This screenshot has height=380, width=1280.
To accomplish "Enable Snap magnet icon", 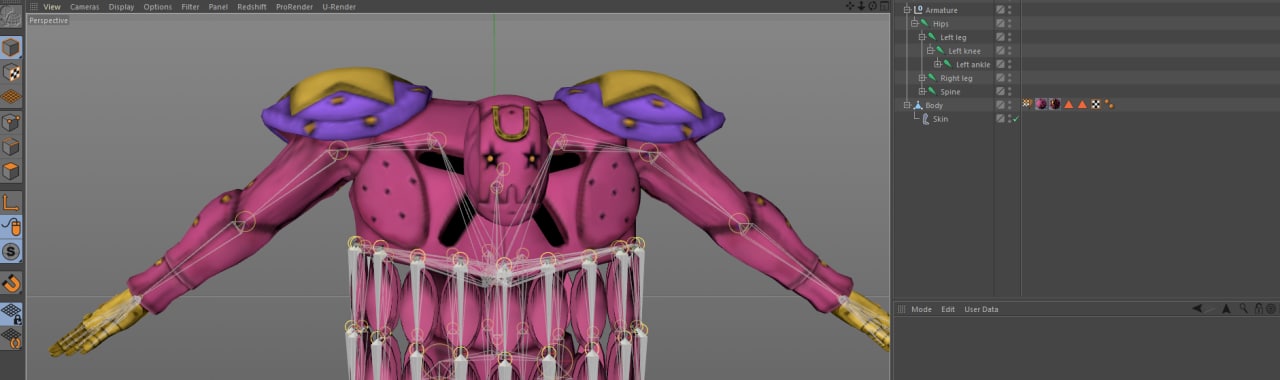I will 11,284.
